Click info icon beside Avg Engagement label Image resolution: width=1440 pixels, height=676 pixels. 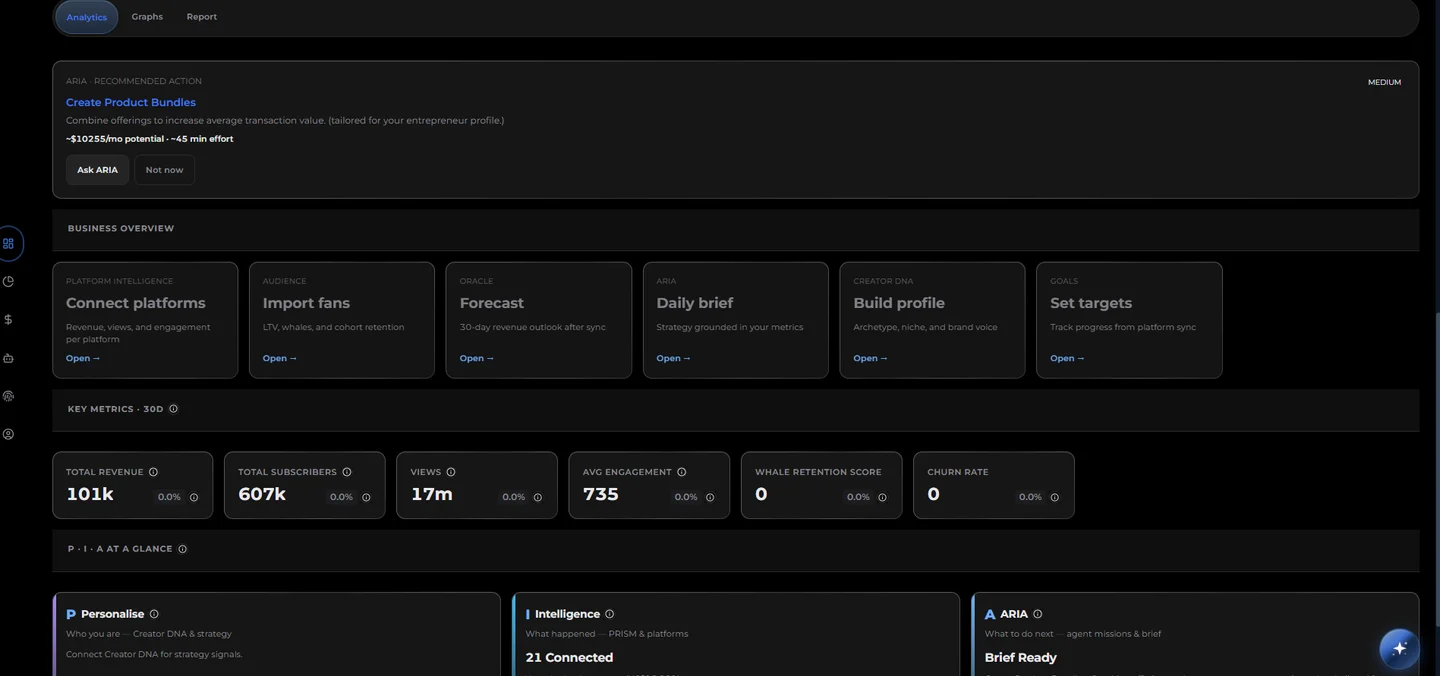pyautogui.click(x=682, y=472)
